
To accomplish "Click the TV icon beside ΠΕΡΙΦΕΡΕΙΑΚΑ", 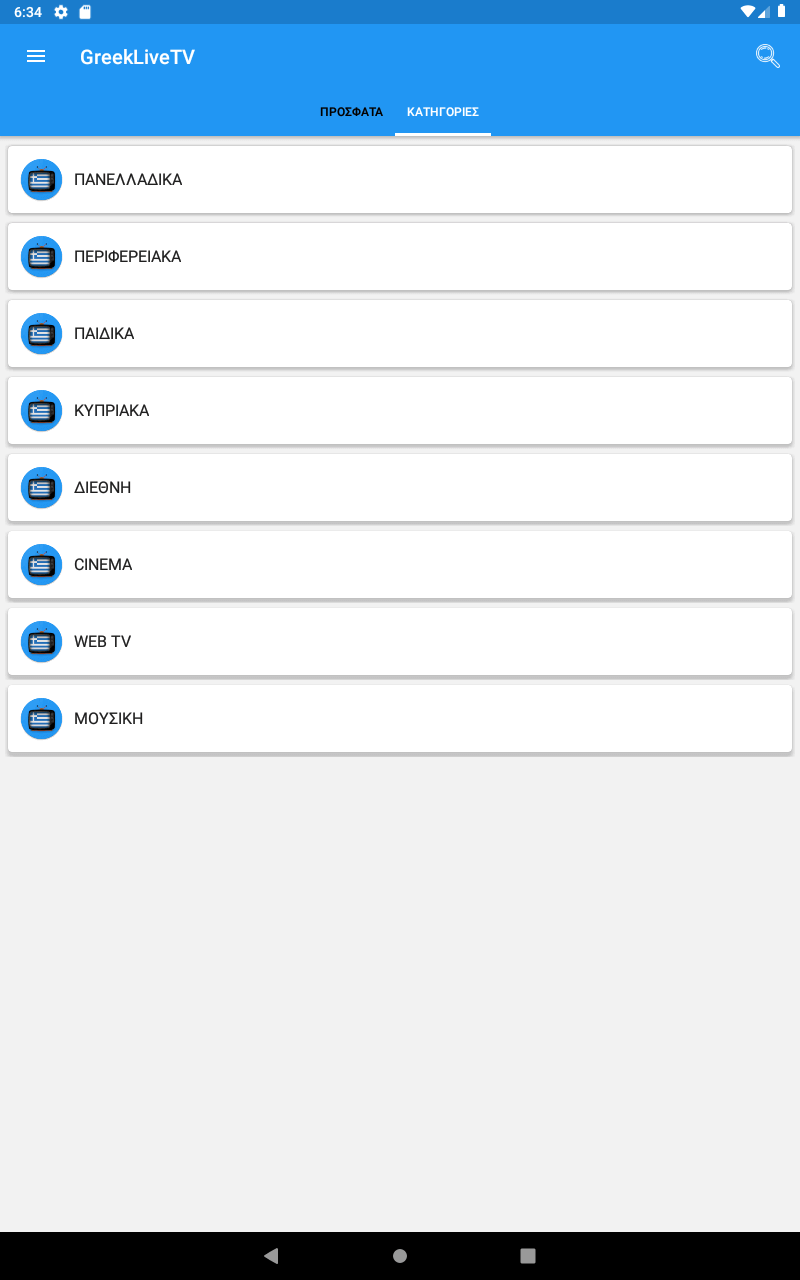I will pyautogui.click(x=41, y=257).
